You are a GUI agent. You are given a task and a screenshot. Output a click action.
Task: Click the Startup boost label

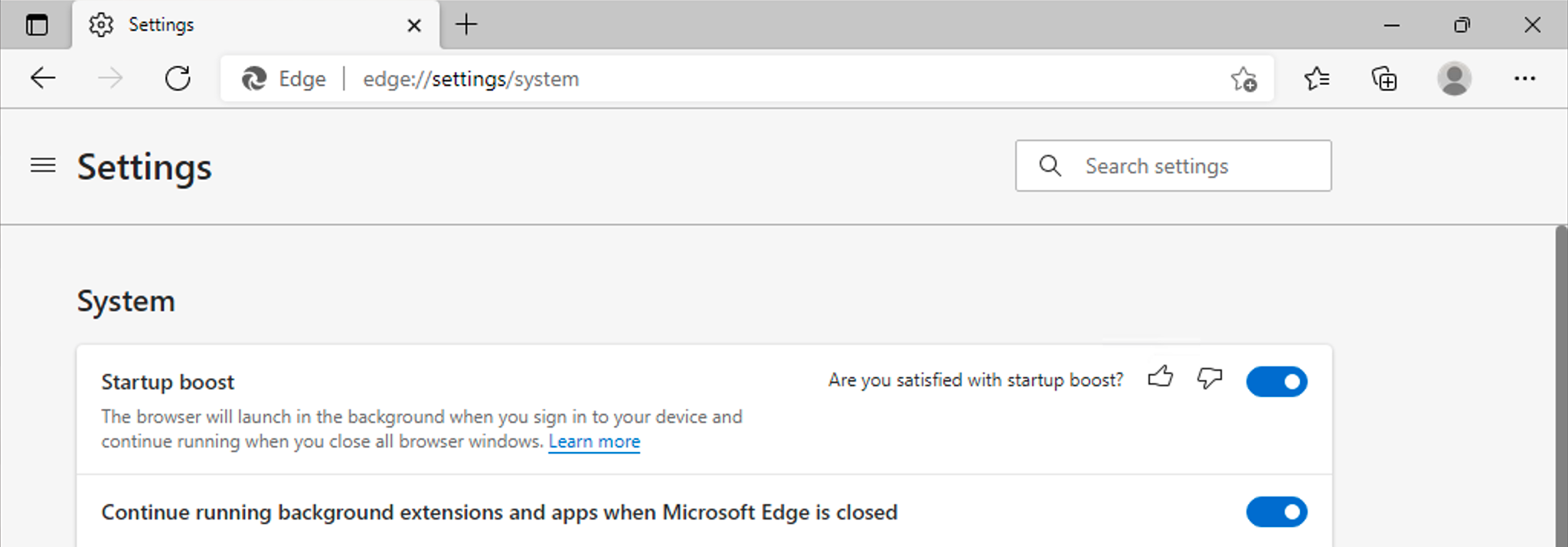click(168, 382)
